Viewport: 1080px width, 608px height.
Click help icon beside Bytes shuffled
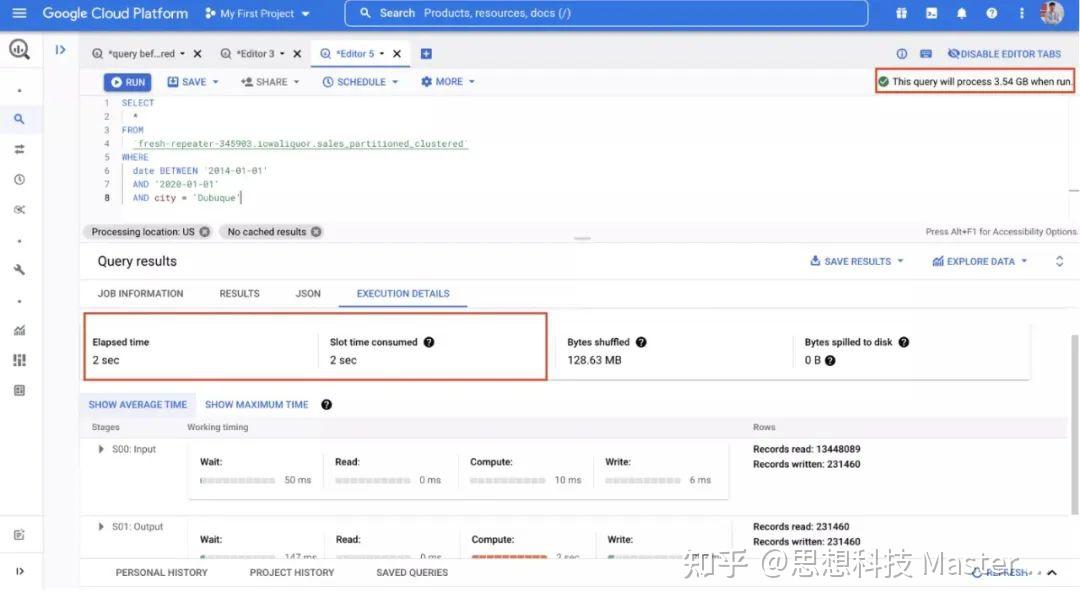[641, 342]
